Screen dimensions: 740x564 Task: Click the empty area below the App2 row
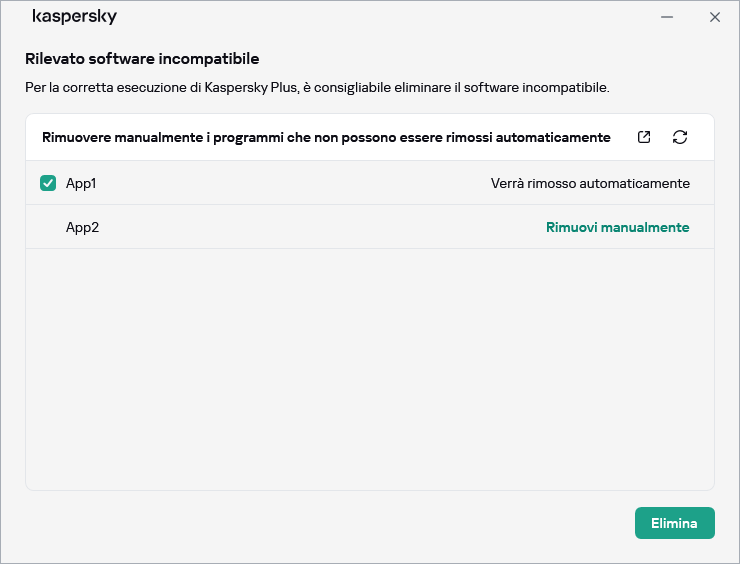click(370, 370)
